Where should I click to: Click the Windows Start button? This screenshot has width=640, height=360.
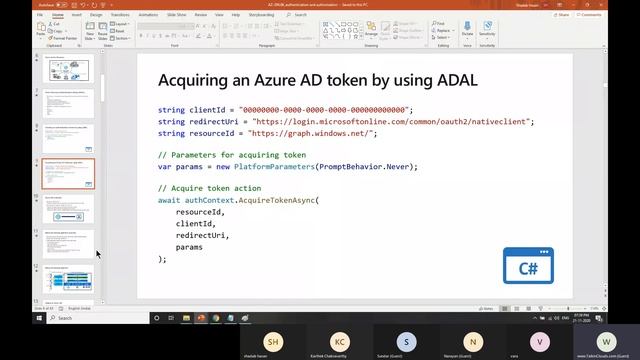click(x=39, y=318)
